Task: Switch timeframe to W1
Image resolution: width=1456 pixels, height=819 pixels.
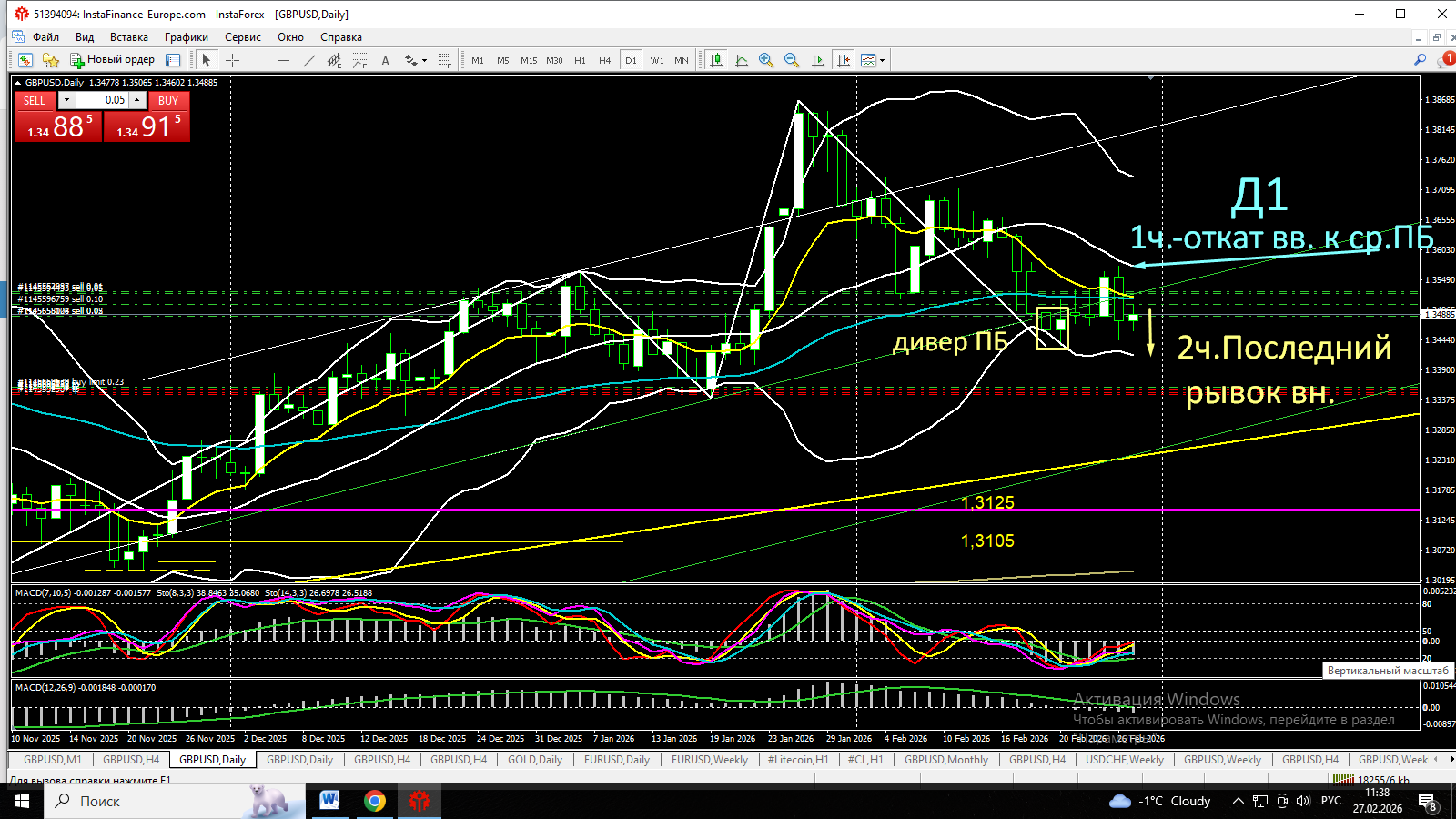Action: (x=657, y=60)
